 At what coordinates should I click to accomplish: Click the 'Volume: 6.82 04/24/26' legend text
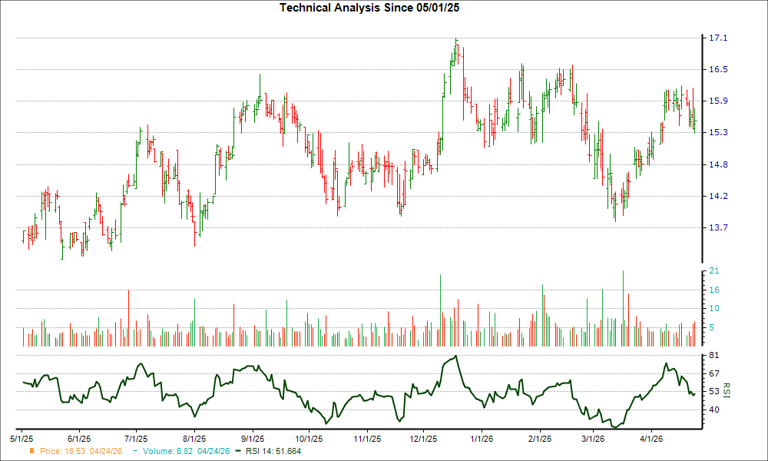click(x=186, y=451)
